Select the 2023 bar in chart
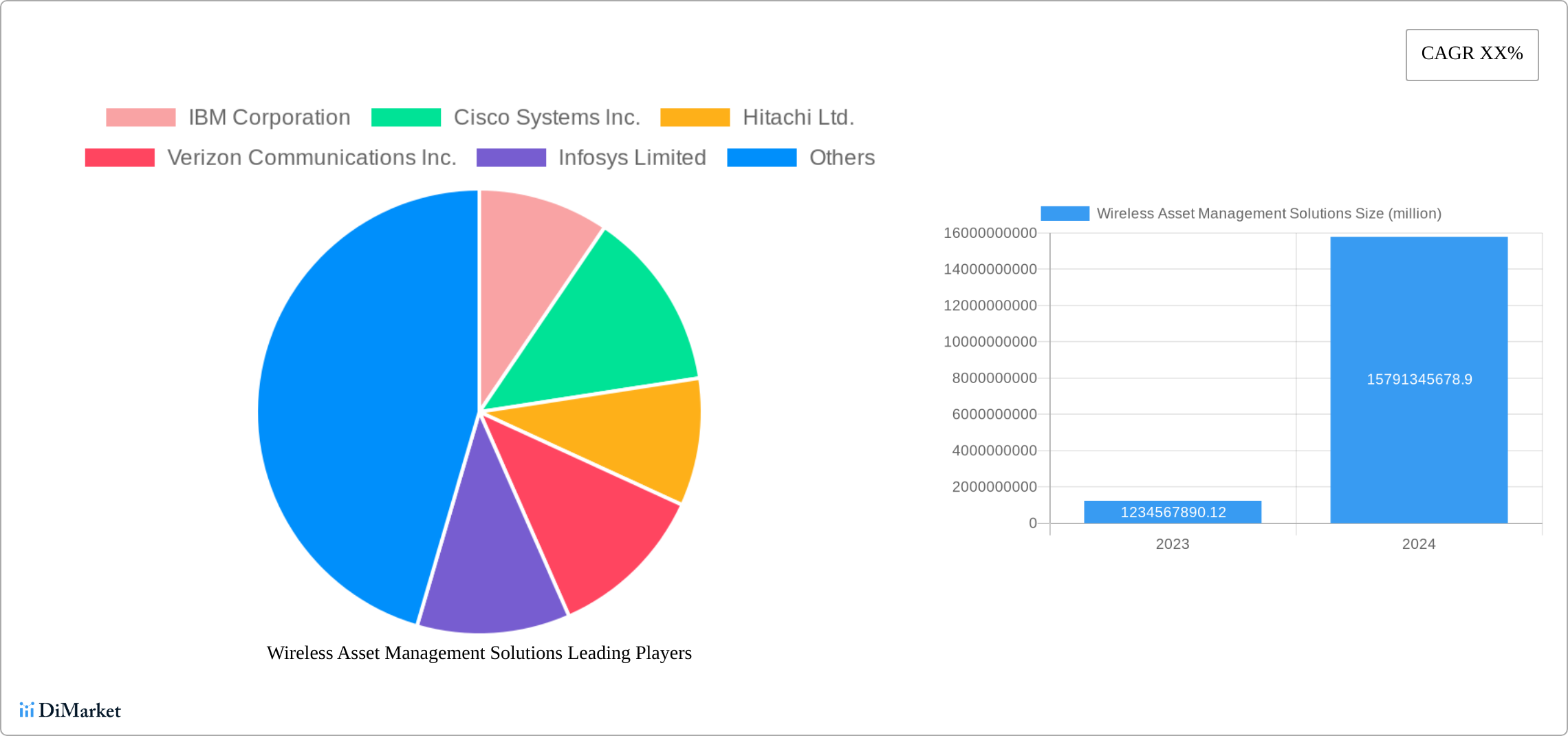 tap(1173, 512)
